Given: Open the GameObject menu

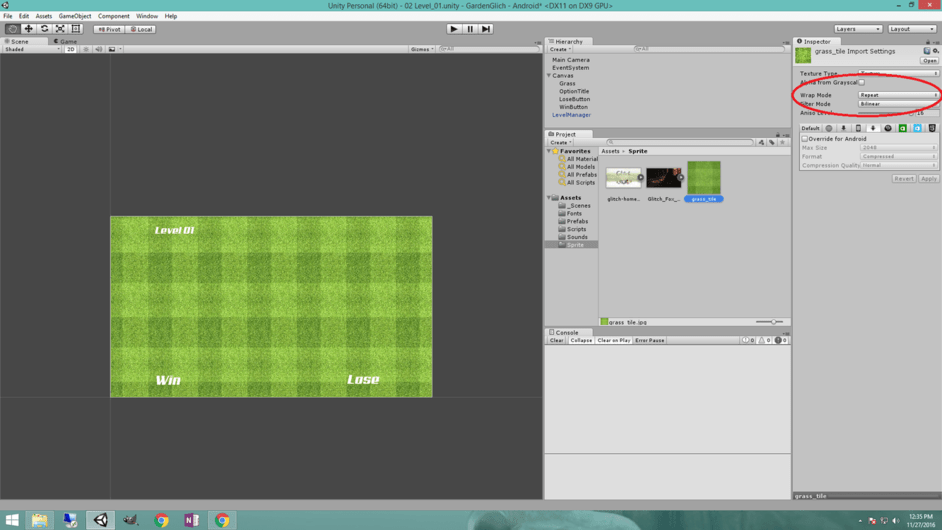Looking at the screenshot, I should pyautogui.click(x=75, y=16).
